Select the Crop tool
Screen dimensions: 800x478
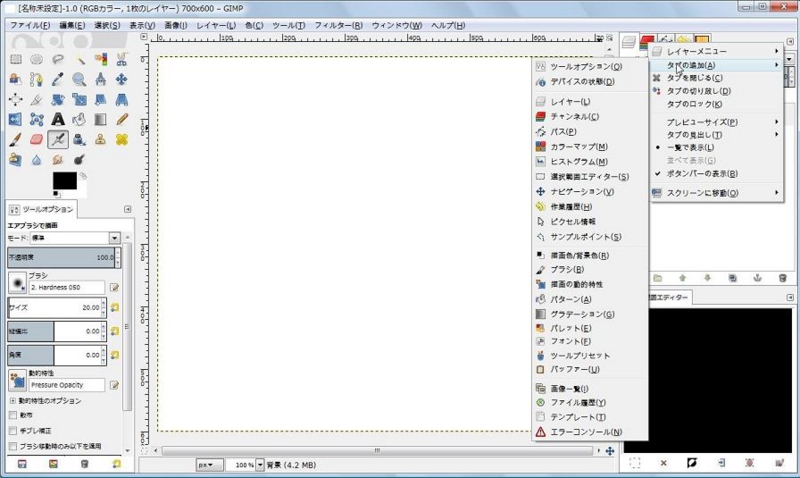[x=36, y=99]
